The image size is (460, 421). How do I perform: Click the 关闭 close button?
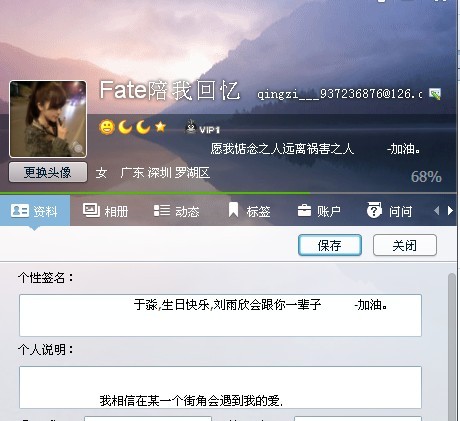click(405, 245)
